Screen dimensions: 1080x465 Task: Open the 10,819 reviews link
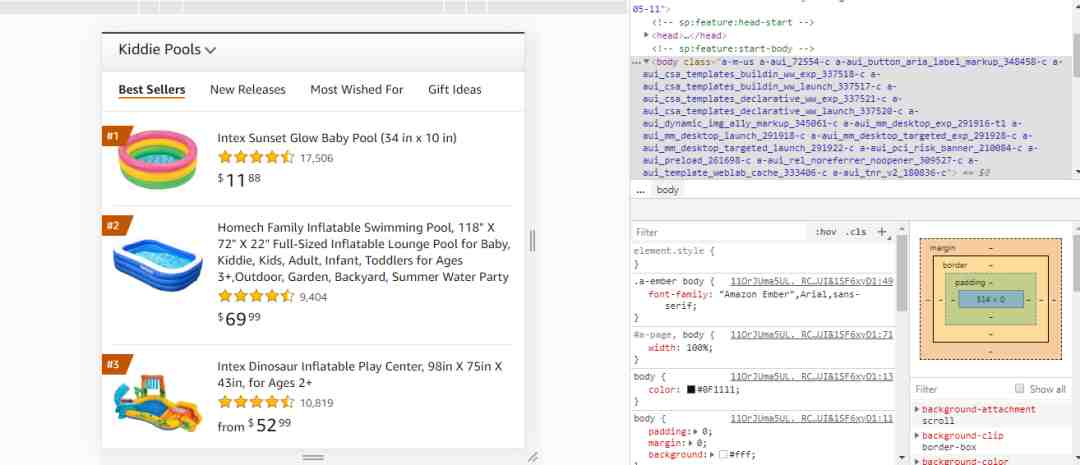tap(316, 403)
